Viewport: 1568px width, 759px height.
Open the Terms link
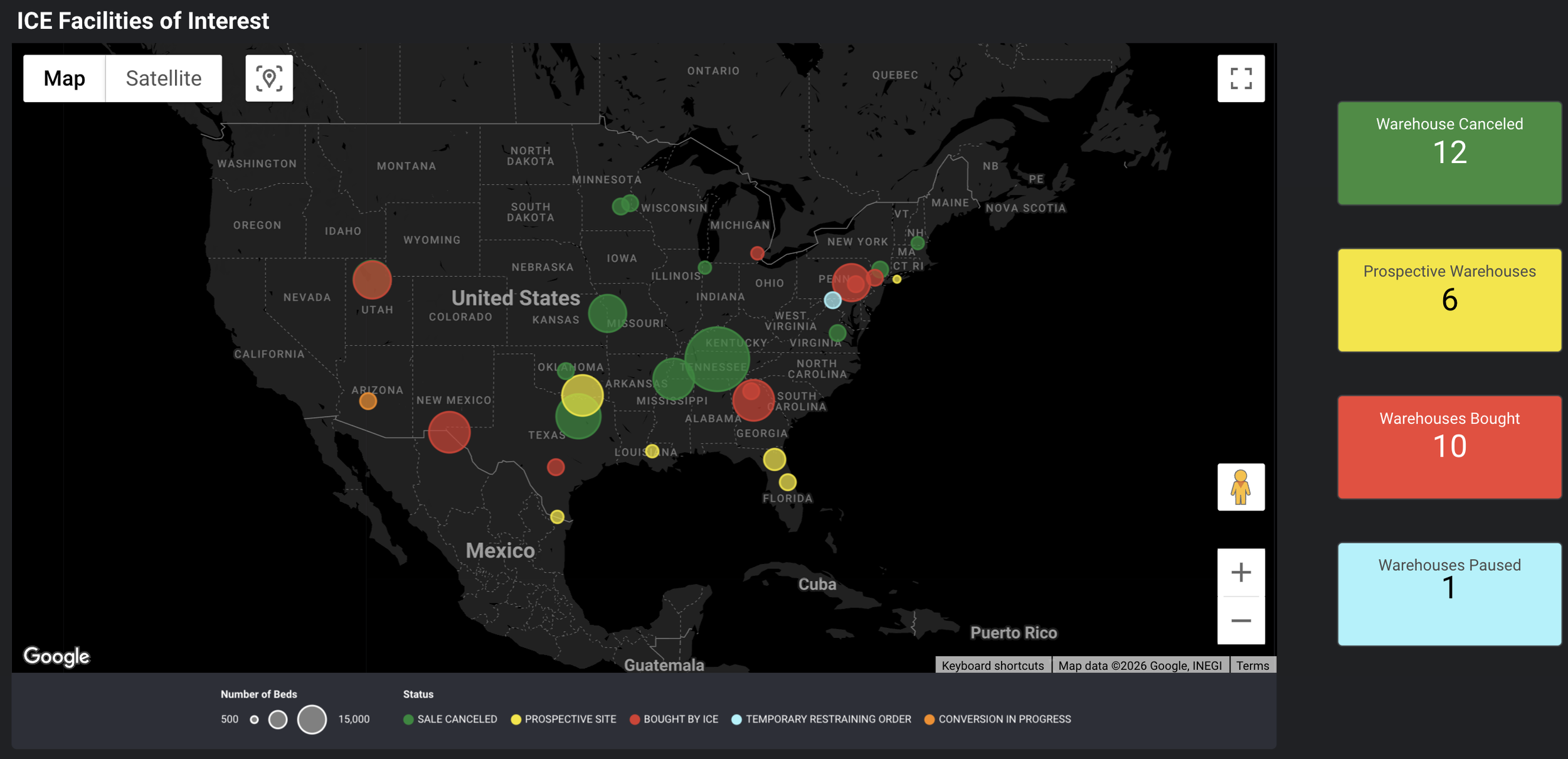pos(1252,666)
